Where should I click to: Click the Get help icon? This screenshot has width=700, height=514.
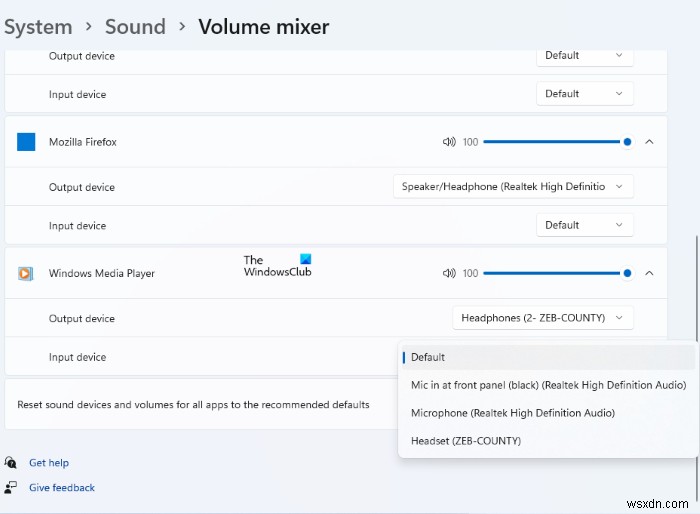click(x=10, y=462)
